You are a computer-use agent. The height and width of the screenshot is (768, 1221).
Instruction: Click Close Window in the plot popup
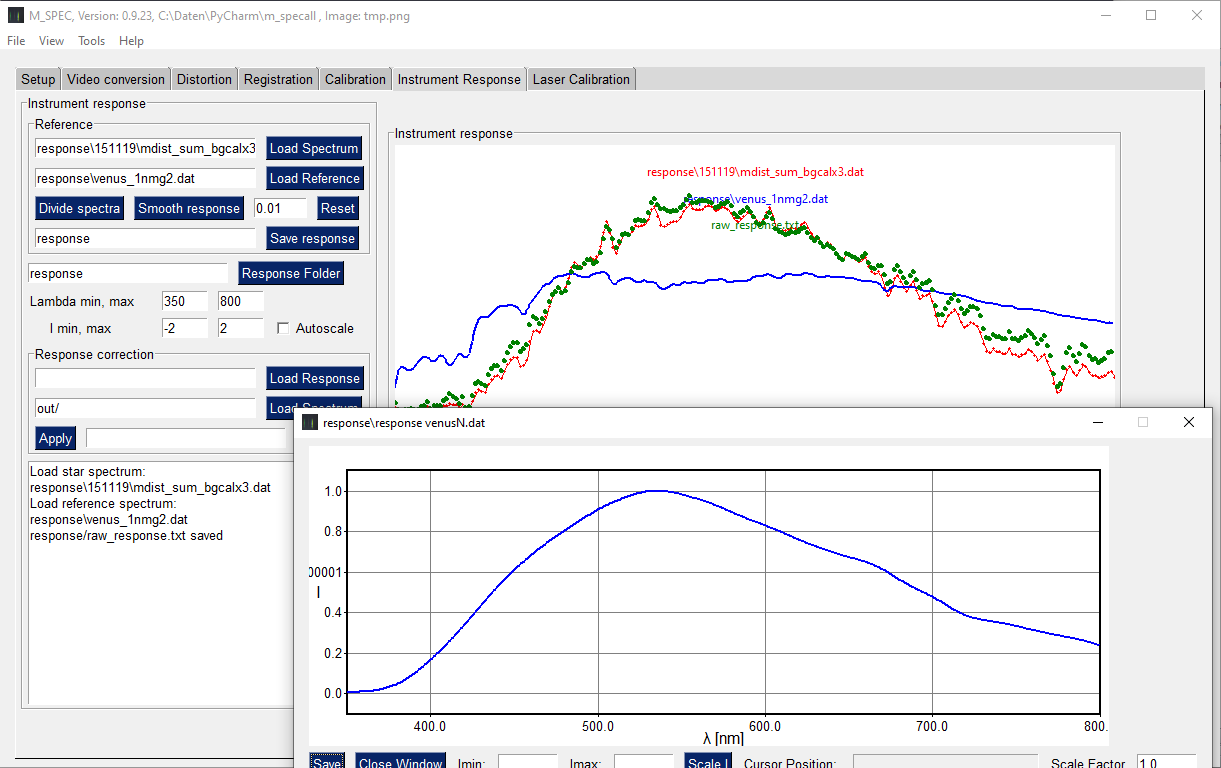[399, 762]
